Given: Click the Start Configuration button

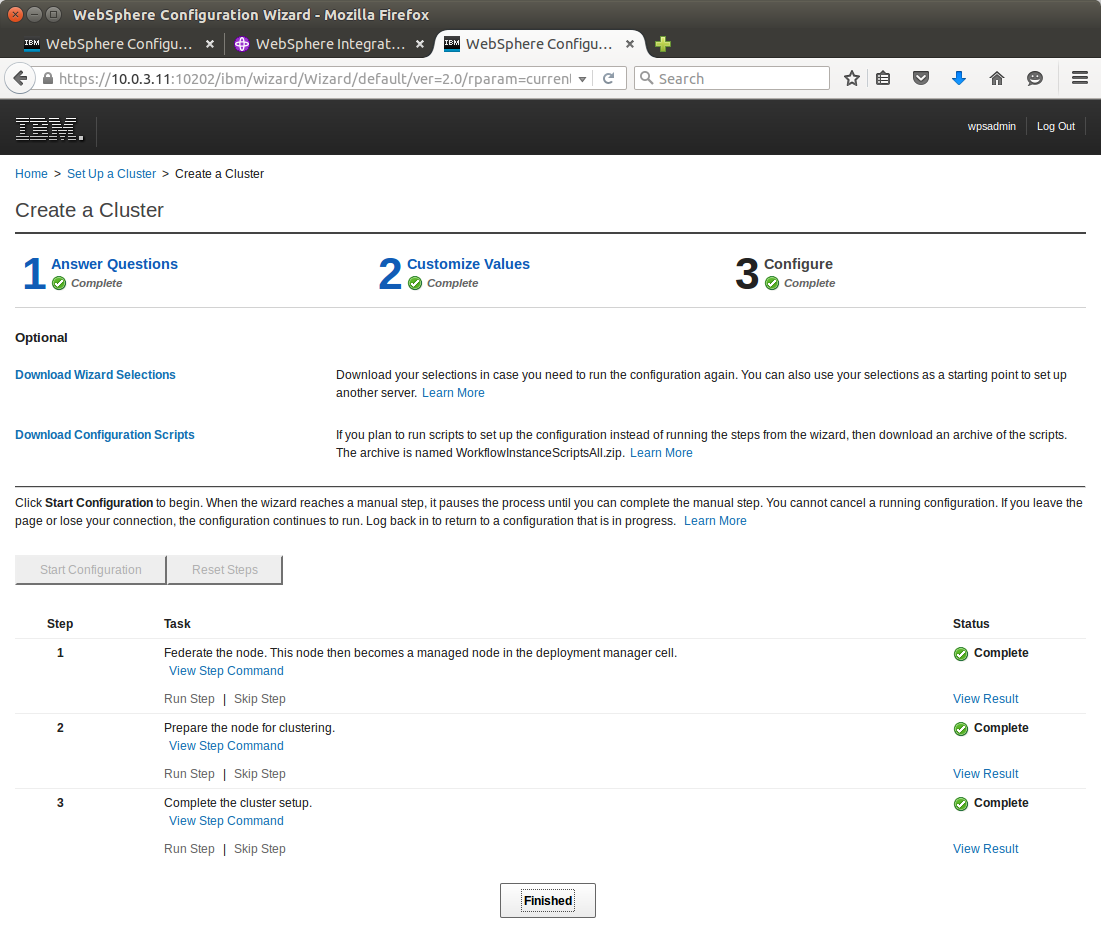Looking at the screenshot, I should pyautogui.click(x=91, y=570).
